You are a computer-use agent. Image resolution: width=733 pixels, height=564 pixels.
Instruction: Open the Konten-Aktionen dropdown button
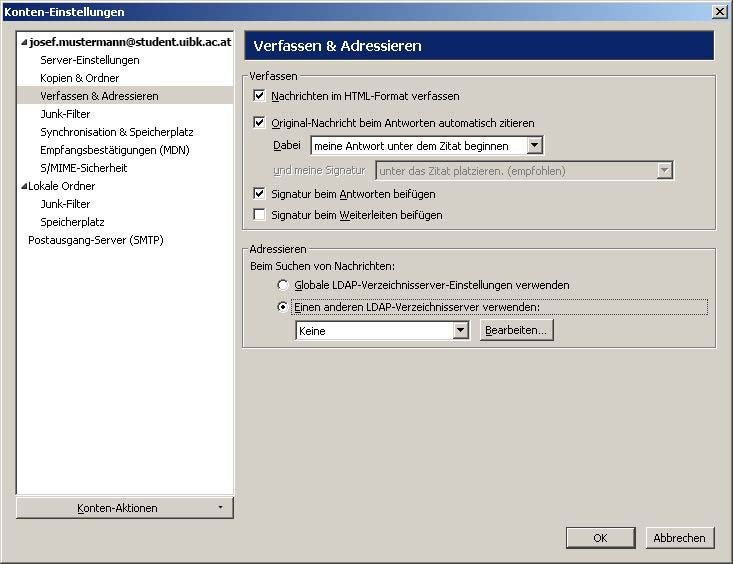point(125,508)
